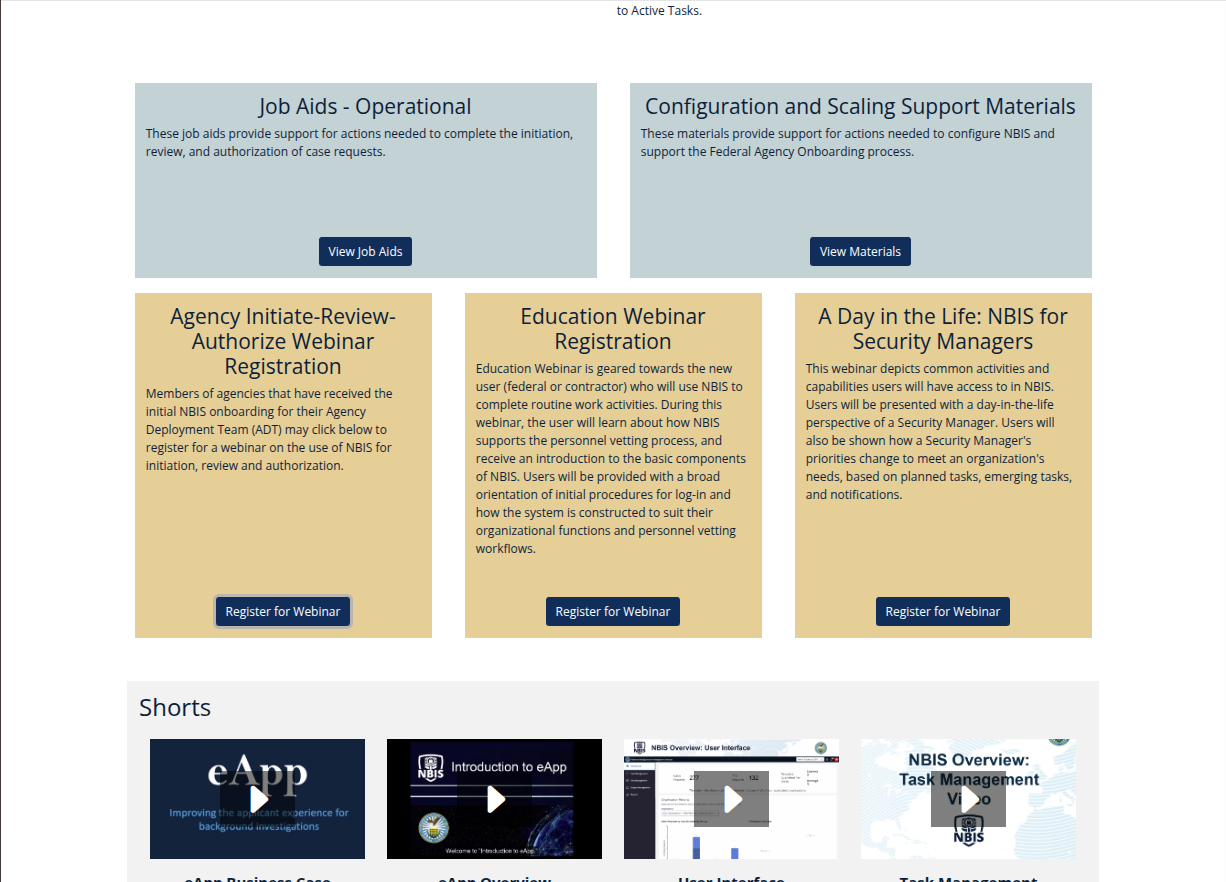This screenshot has height=882, width=1226.
Task: Register for Agency Initiate-Review-Authorize Webinar
Action: tap(283, 611)
